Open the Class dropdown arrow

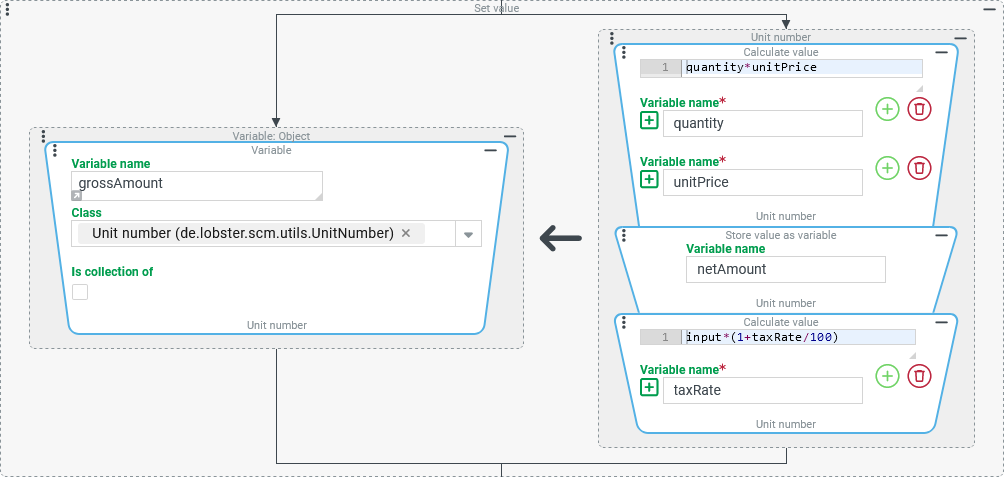(468, 234)
